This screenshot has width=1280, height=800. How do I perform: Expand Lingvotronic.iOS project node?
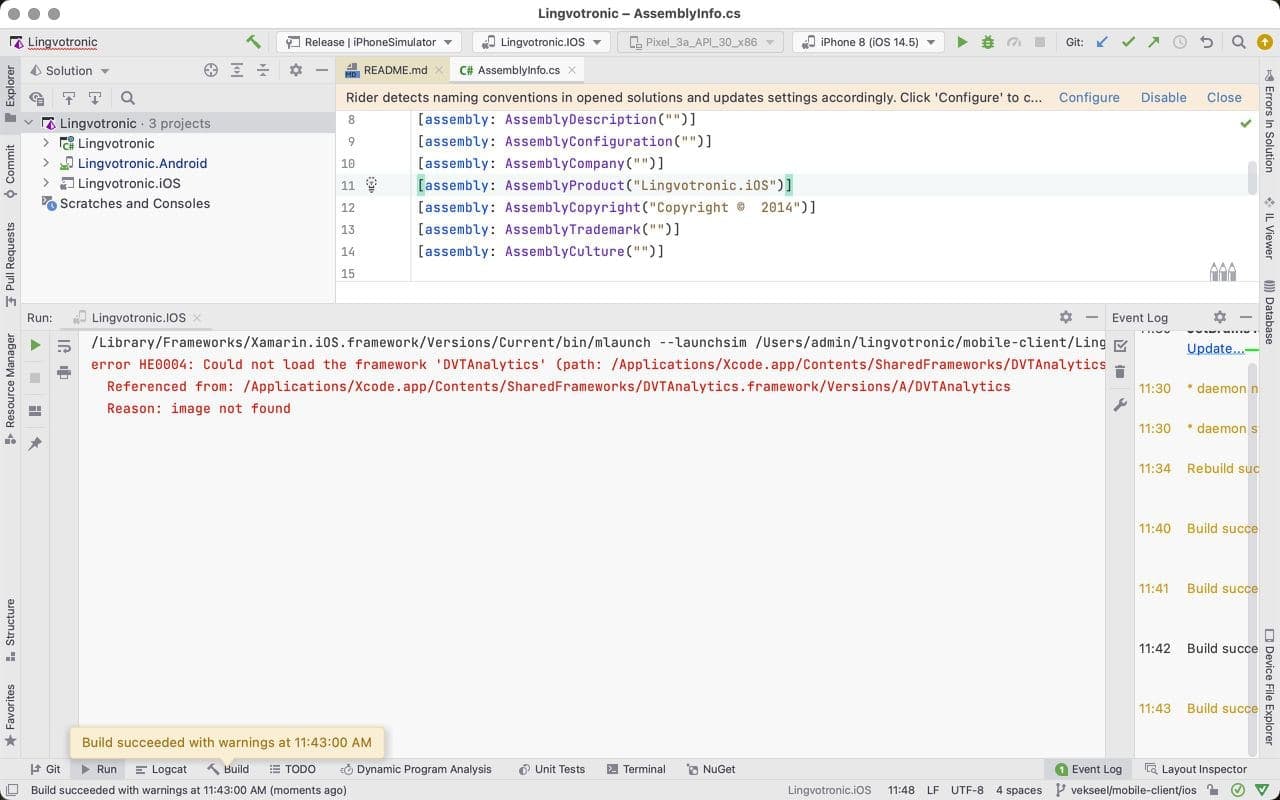46,183
